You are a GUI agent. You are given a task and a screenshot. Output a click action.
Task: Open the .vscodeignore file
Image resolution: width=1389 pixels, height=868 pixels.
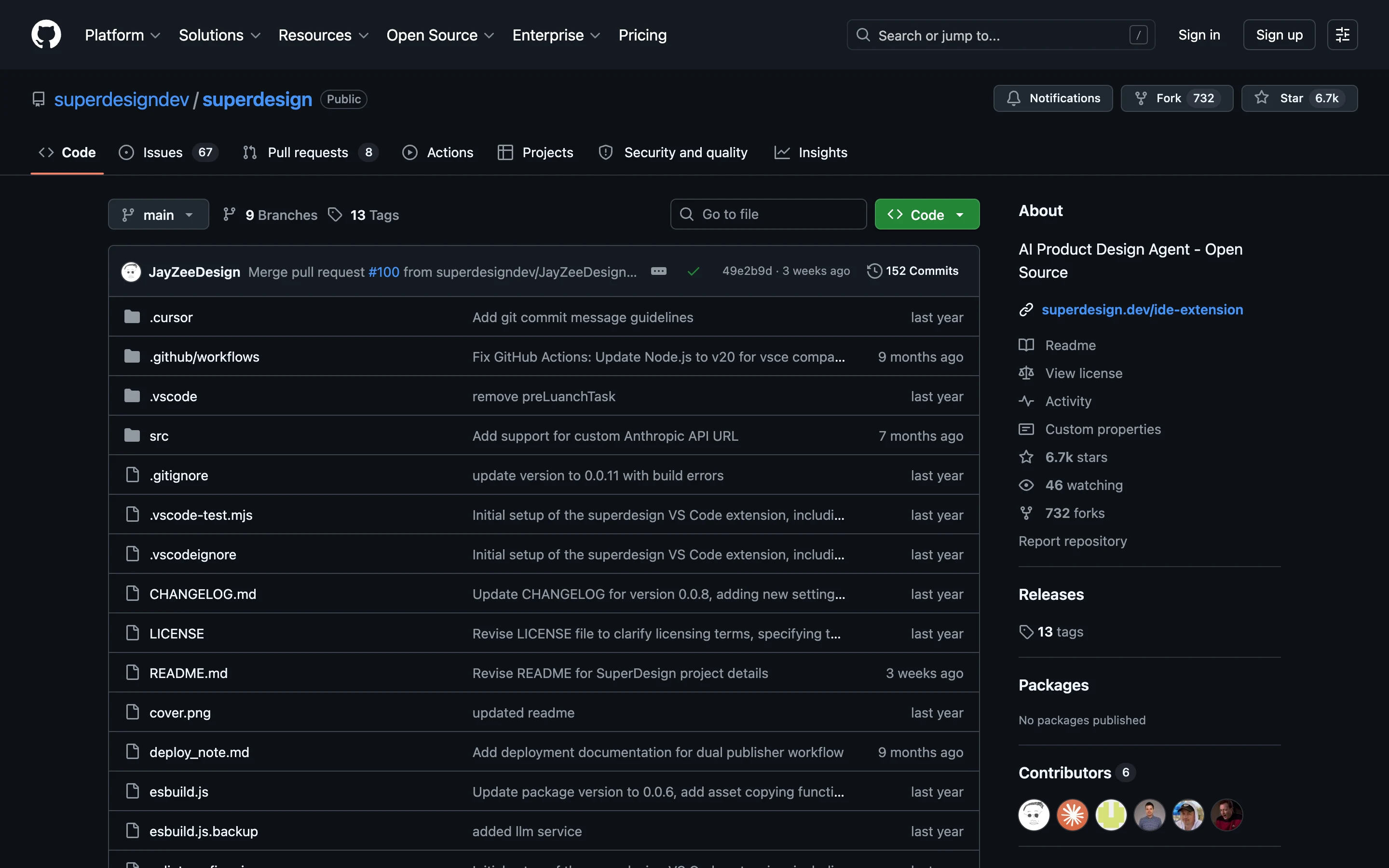click(x=193, y=555)
